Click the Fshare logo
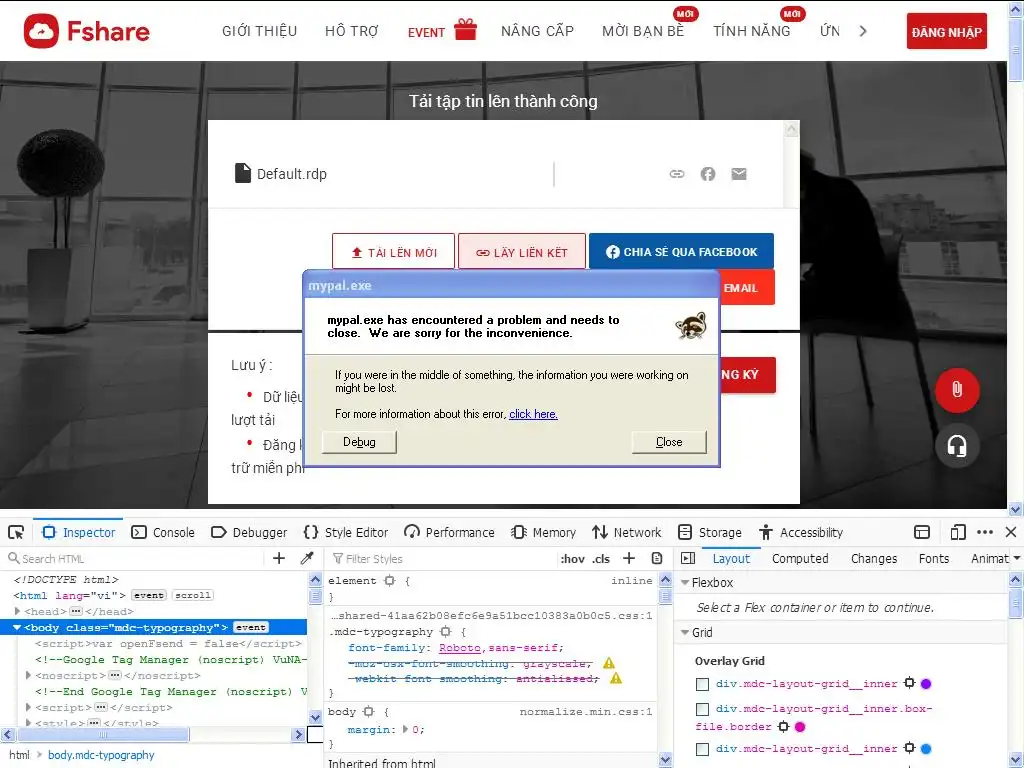This screenshot has width=1024, height=768. [86, 31]
